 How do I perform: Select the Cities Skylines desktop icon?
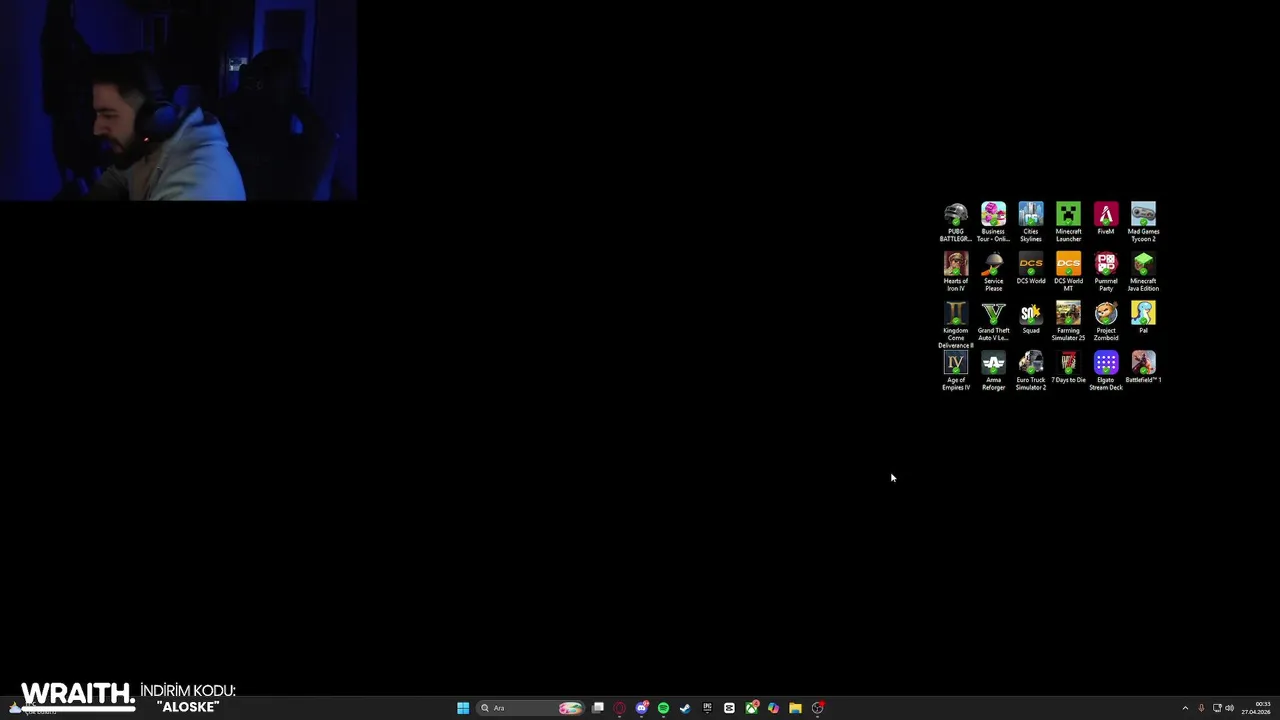click(x=1031, y=221)
